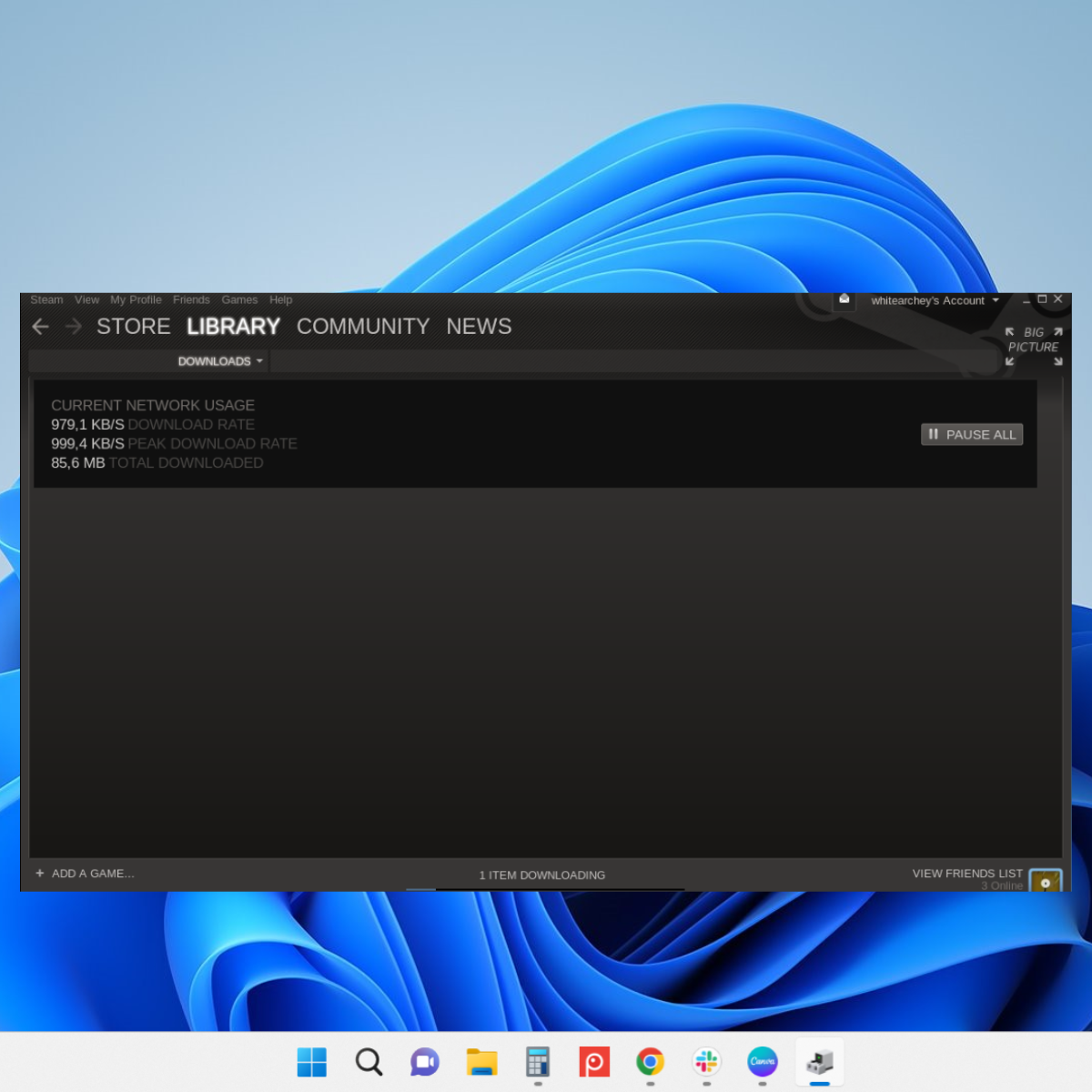
Task: Expand whitearchey's Account dropdown
Action: coord(935,300)
